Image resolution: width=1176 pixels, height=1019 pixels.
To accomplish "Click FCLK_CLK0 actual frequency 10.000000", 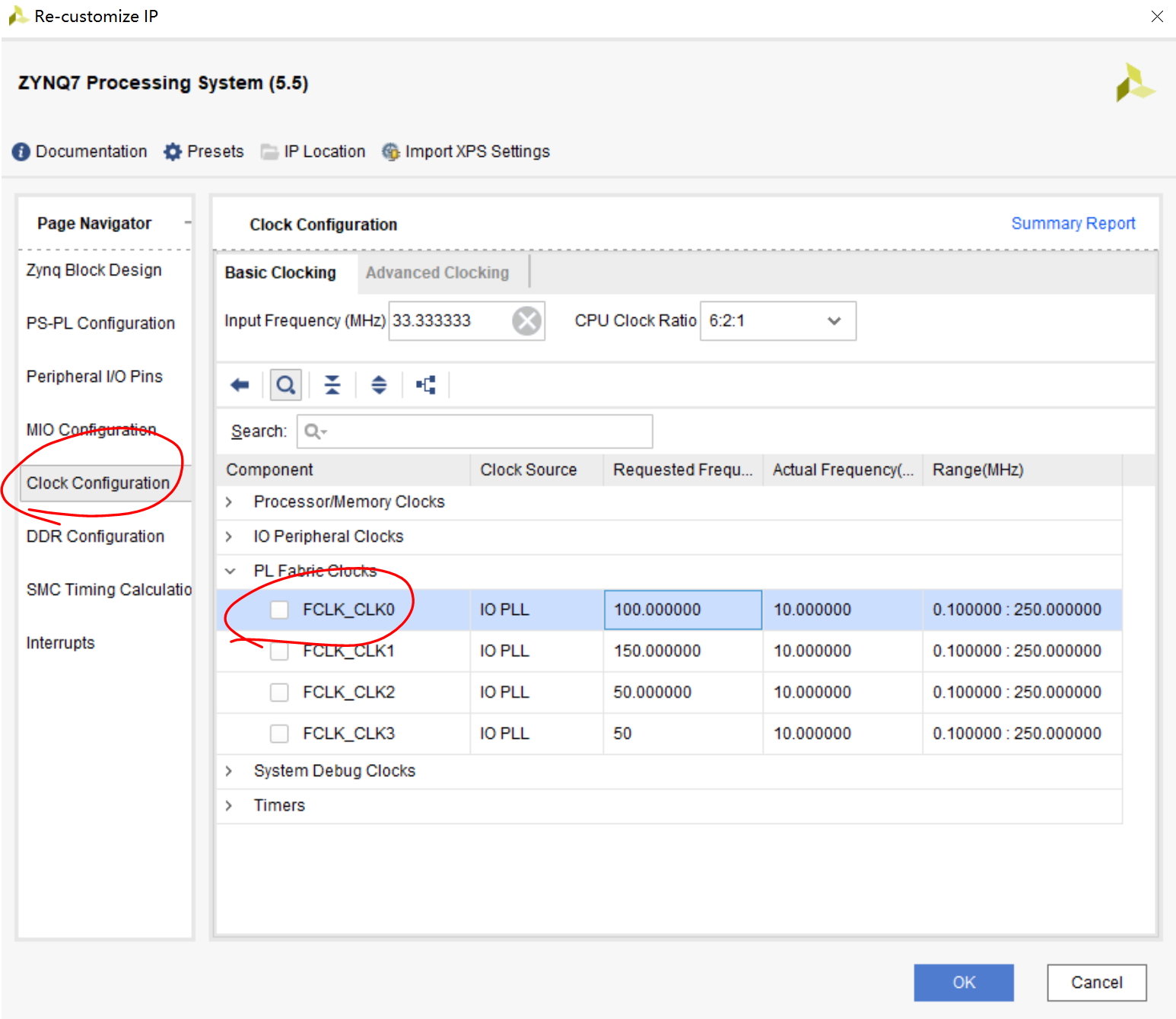I will (843, 610).
